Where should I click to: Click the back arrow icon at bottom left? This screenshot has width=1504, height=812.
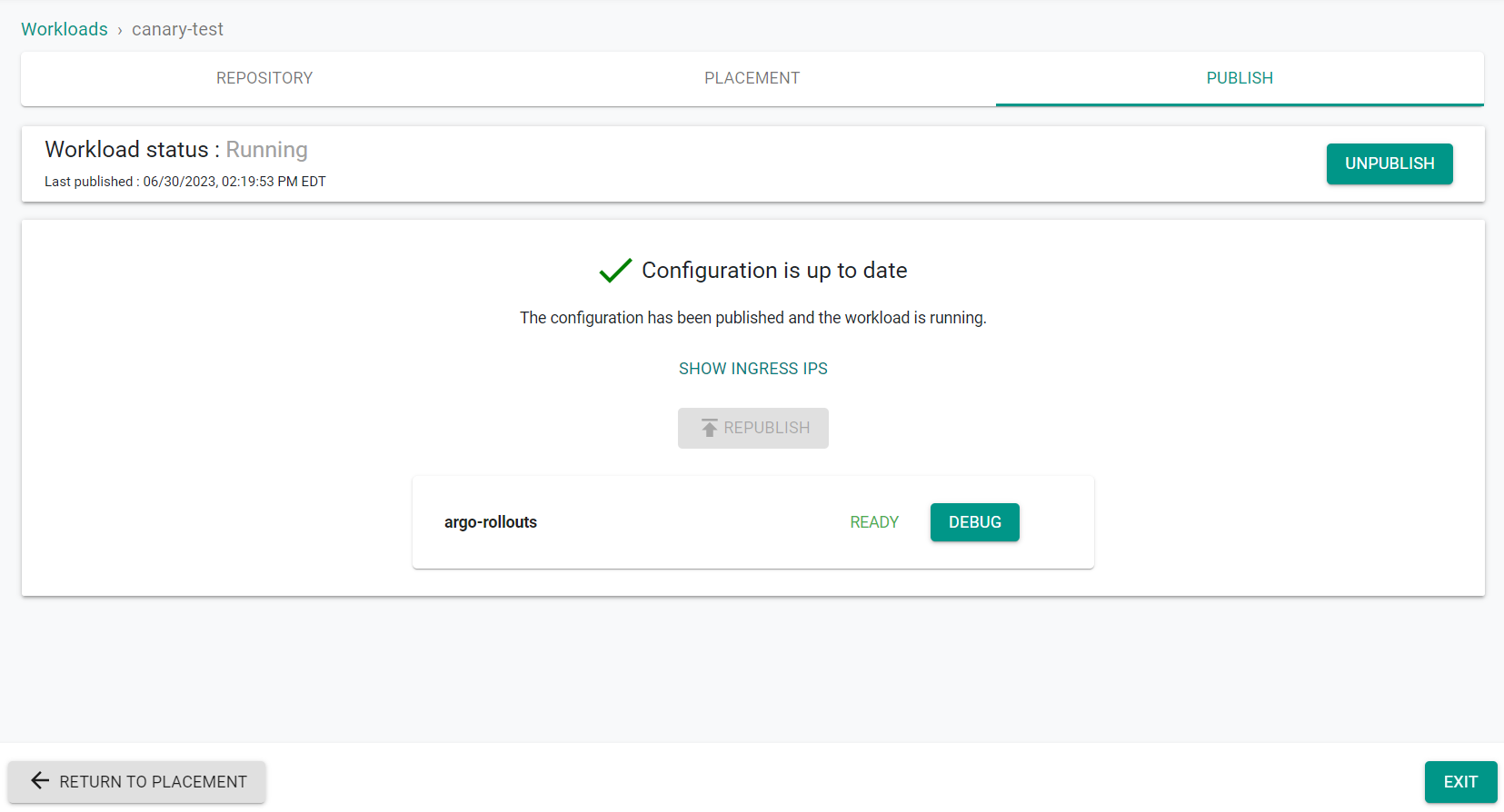click(x=40, y=781)
